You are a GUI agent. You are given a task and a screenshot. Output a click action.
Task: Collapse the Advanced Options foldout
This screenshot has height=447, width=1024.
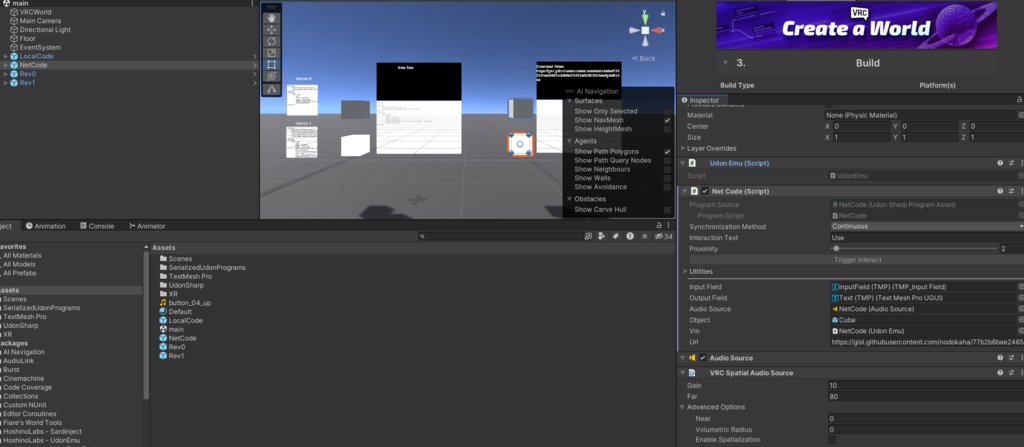click(x=683, y=407)
